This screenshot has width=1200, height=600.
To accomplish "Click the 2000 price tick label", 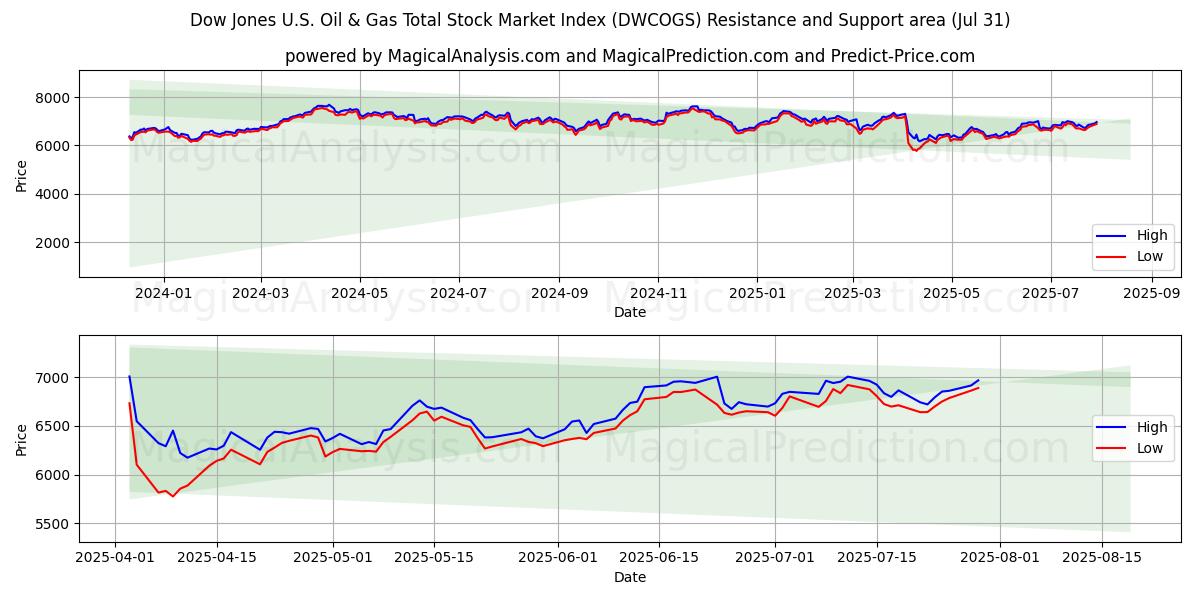I will (x=55, y=243).
